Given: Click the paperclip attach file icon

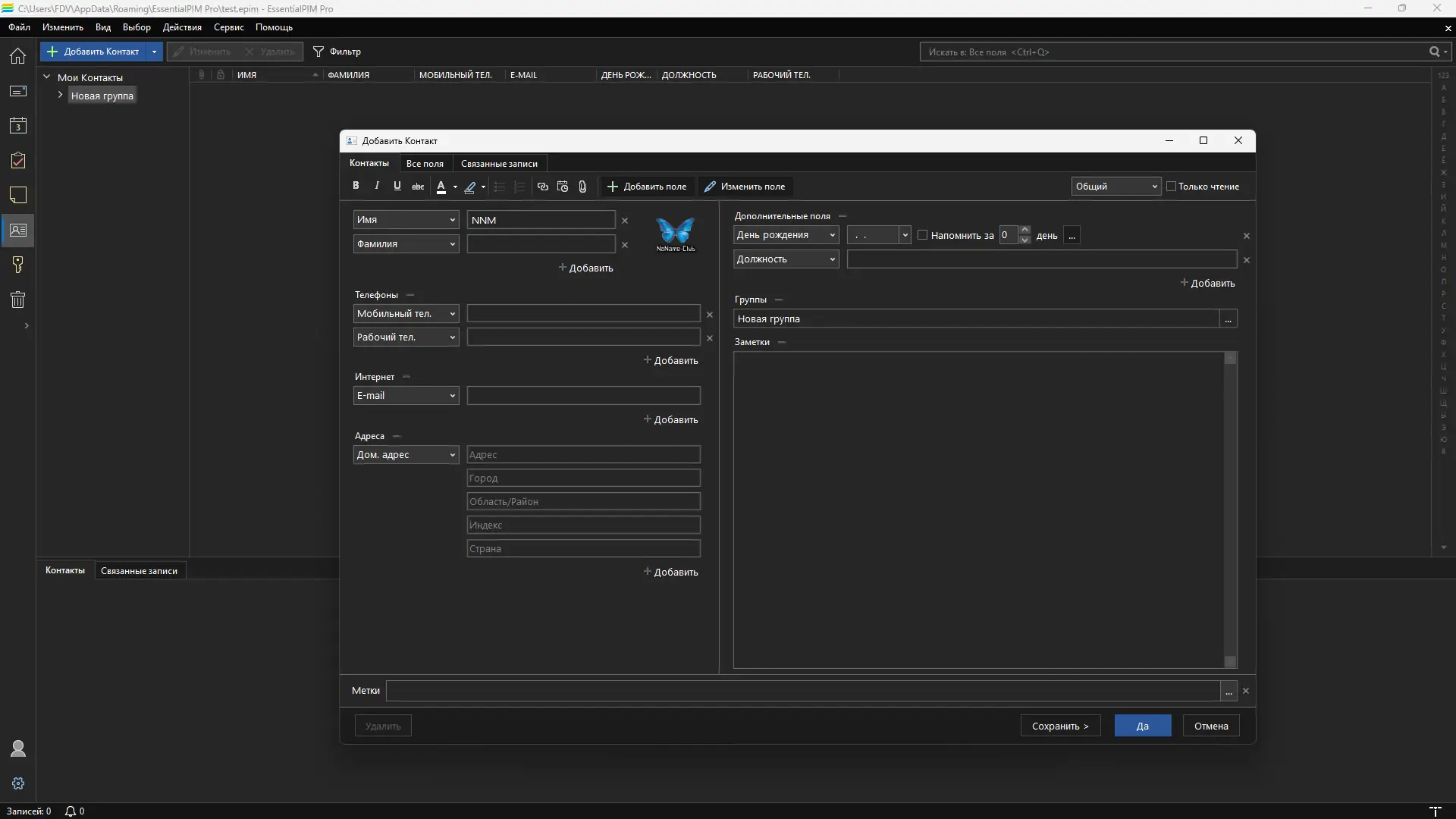Looking at the screenshot, I should tap(582, 187).
